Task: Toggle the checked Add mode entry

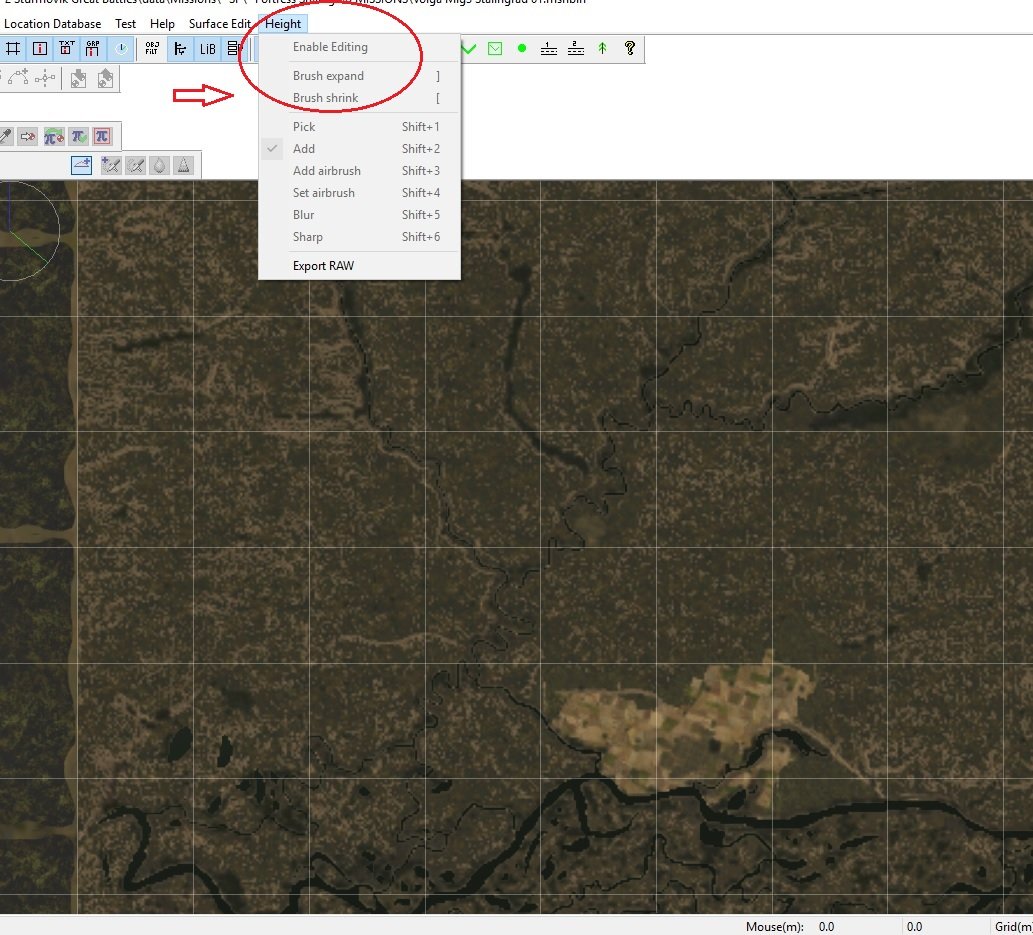Action: tap(359, 148)
